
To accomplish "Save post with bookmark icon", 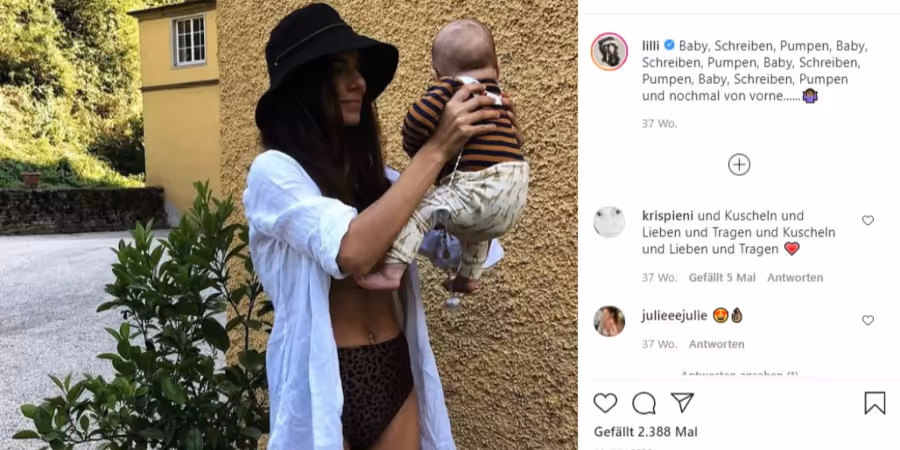I will [x=875, y=403].
